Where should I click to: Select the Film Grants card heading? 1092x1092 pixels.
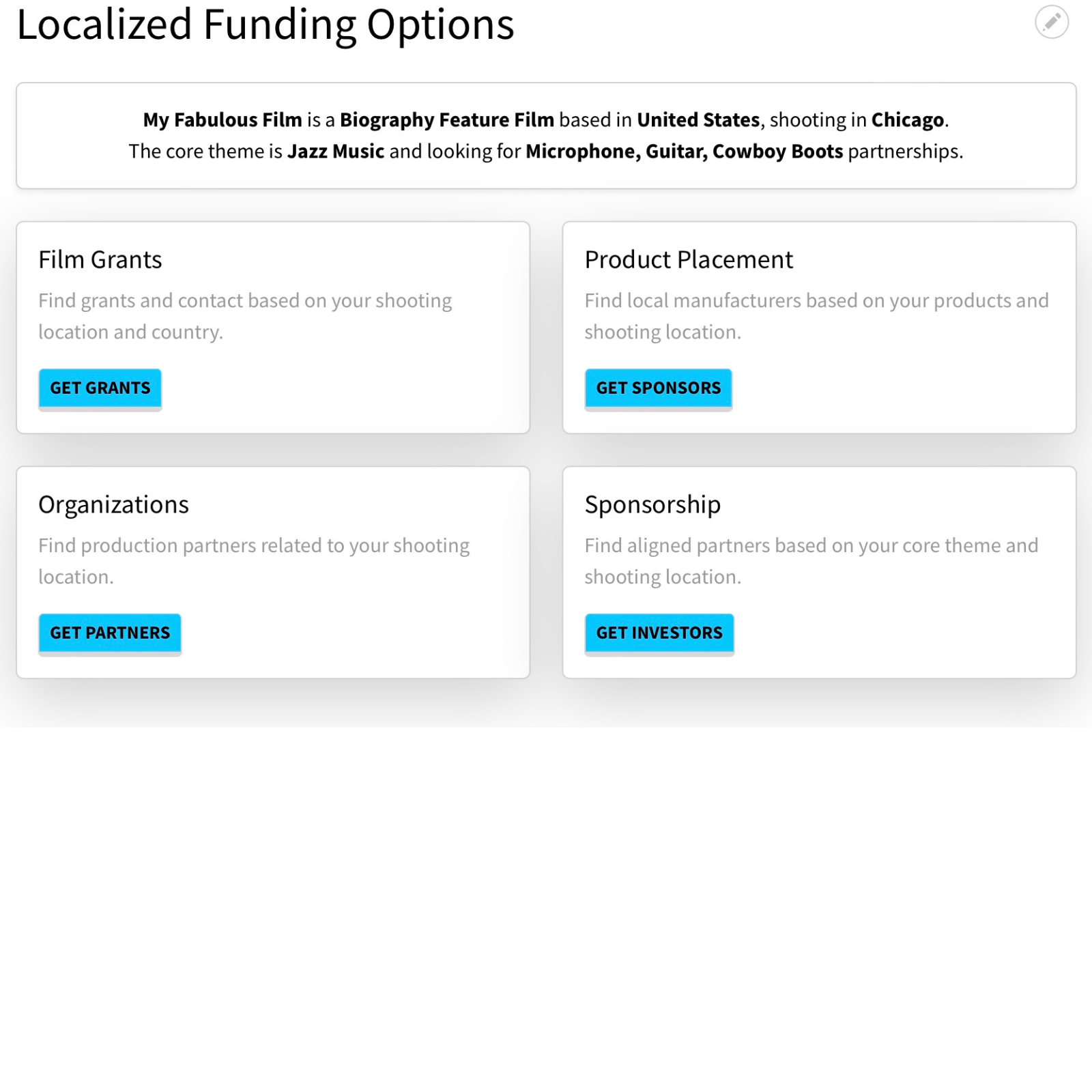100,259
